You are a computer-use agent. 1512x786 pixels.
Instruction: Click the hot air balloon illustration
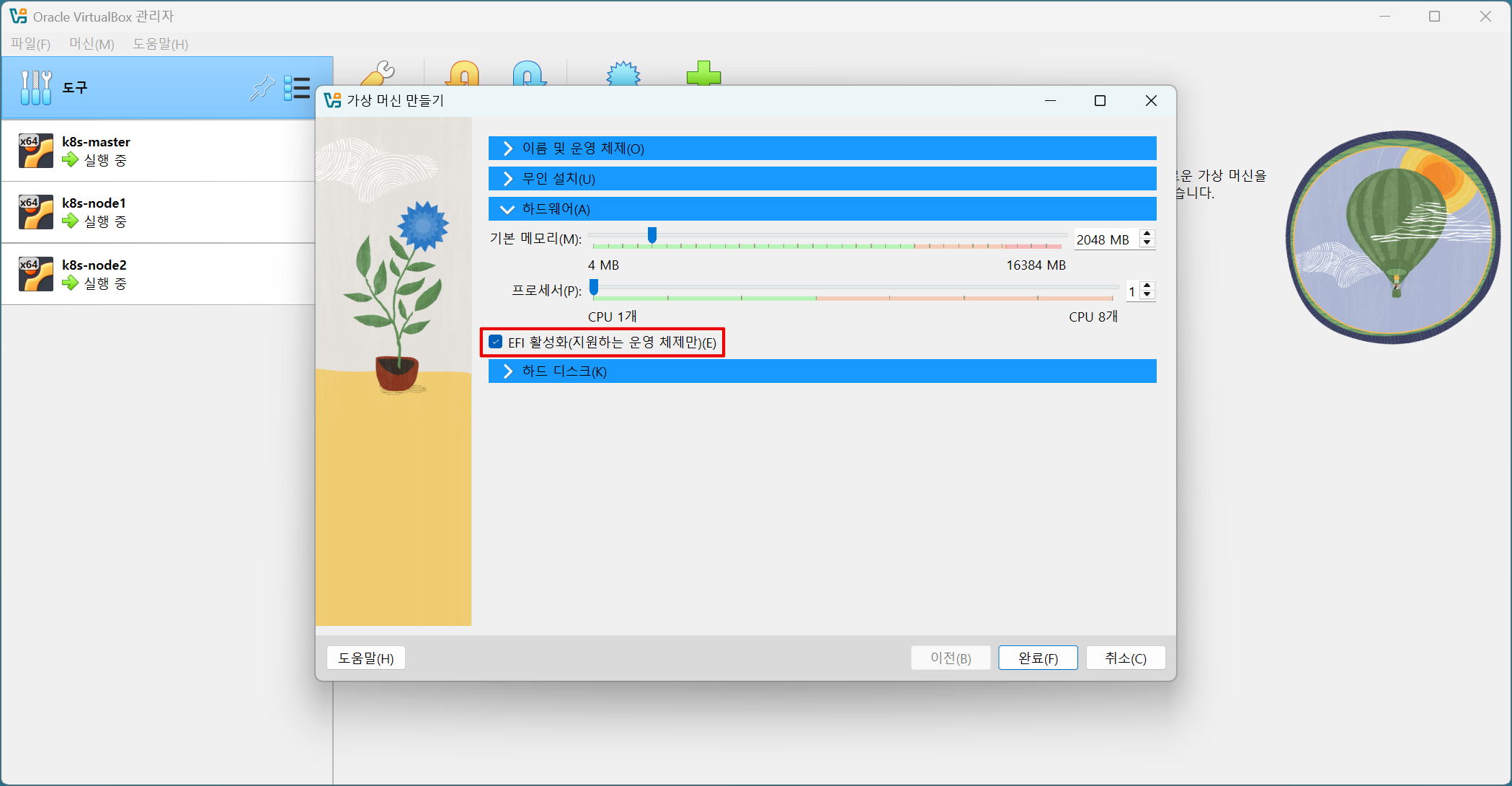click(x=1392, y=237)
